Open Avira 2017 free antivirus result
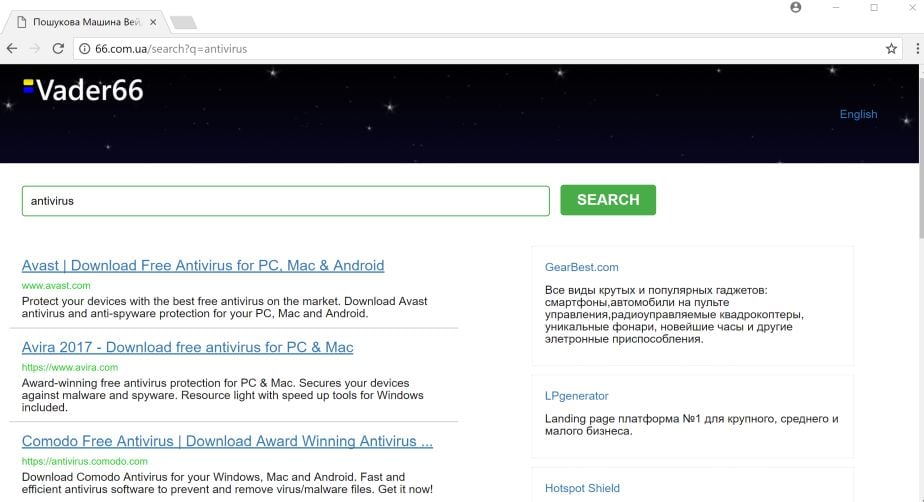This screenshot has height=502, width=924. point(187,348)
